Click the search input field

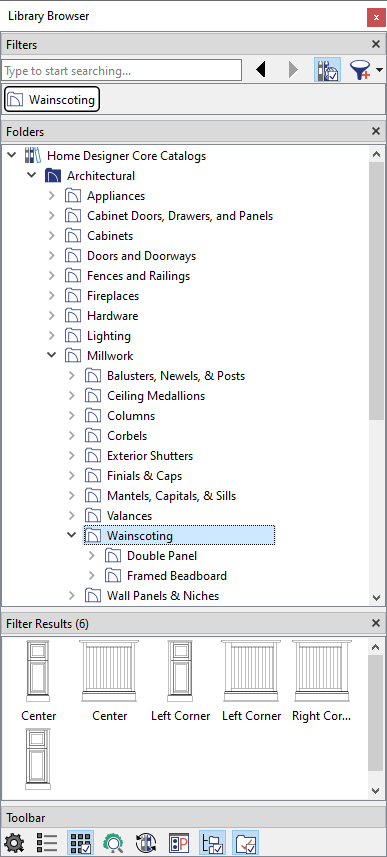(121, 71)
